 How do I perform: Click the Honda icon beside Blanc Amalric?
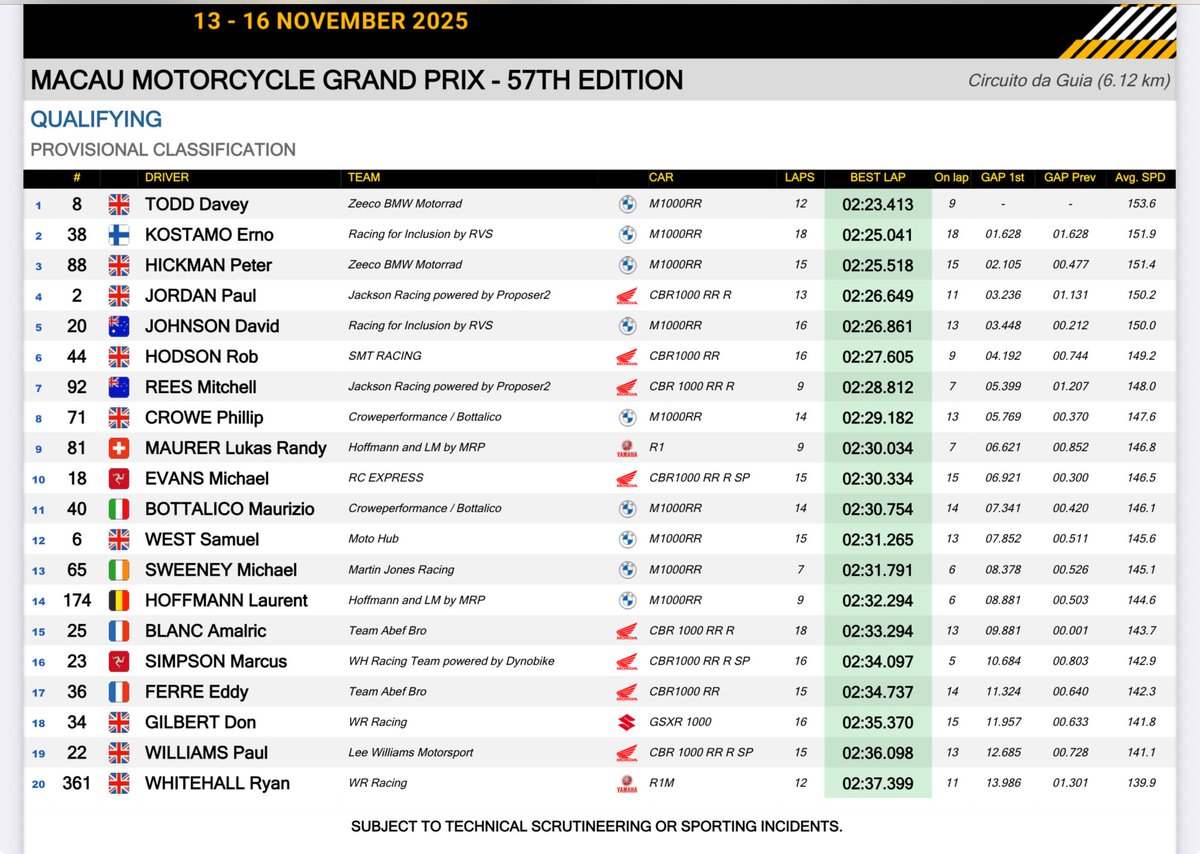pos(627,630)
